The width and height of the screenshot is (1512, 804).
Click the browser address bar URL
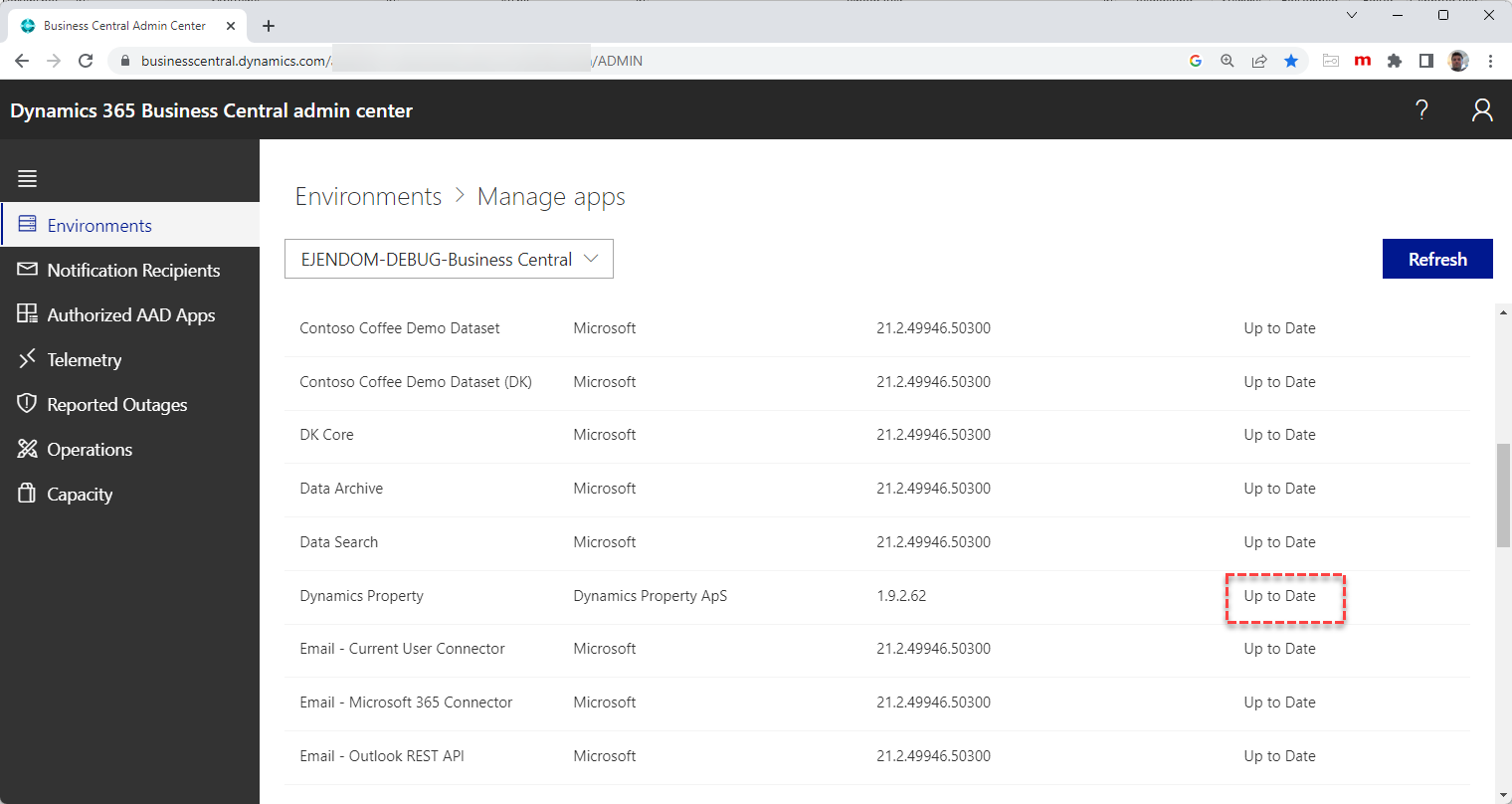click(x=392, y=61)
